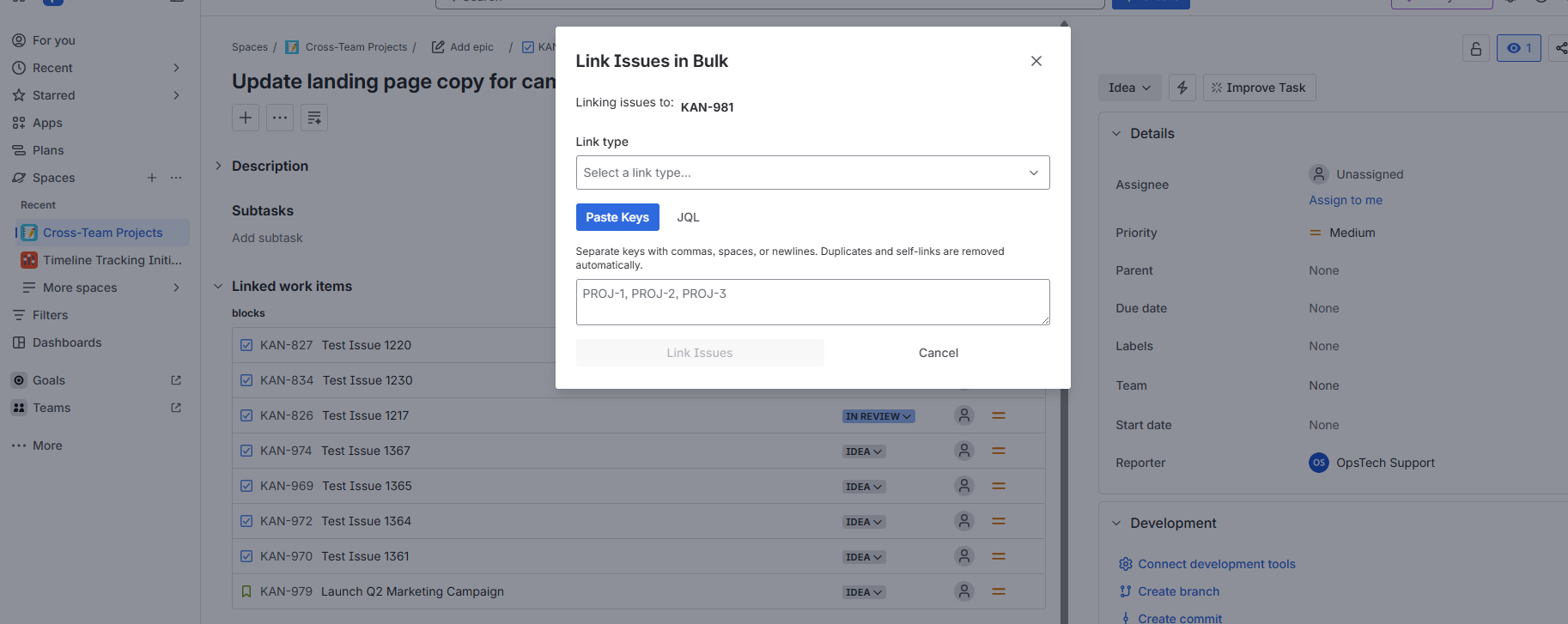This screenshot has height=624, width=1568.
Task: Open Dashboards in sidebar
Action: 67,342
